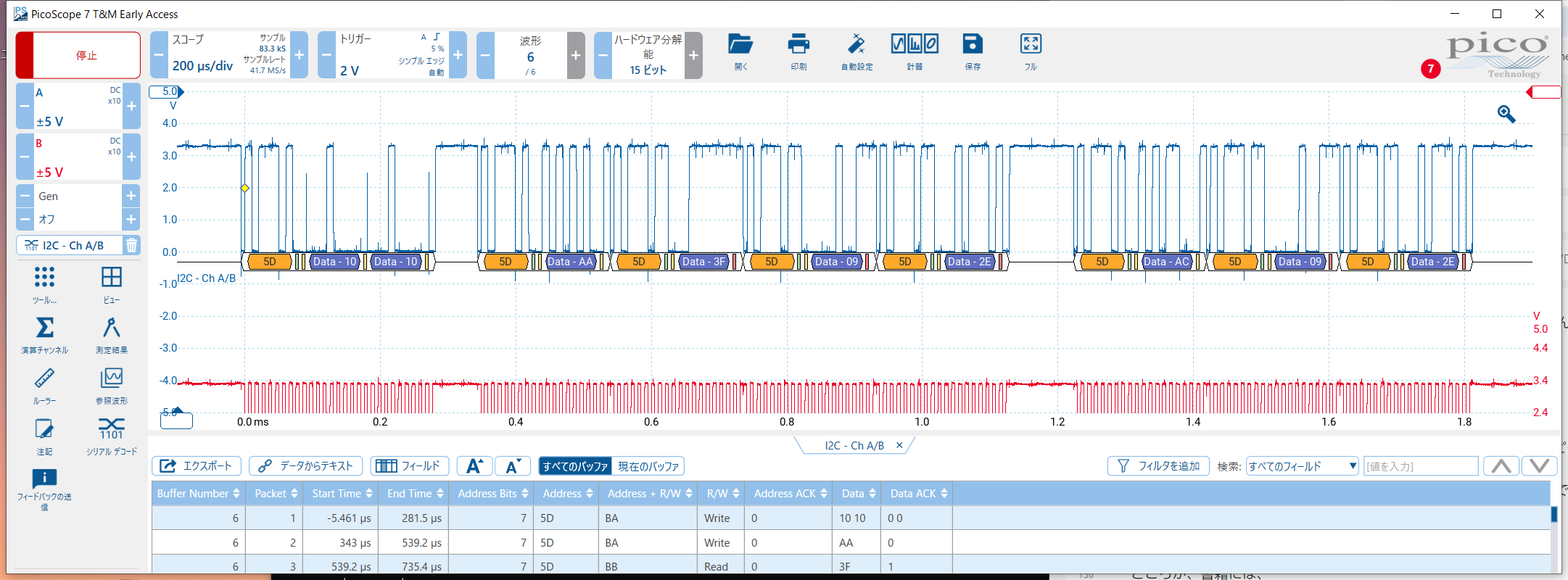1568x580 pixels.
Task: Click the search value input field
Action: click(x=1420, y=466)
